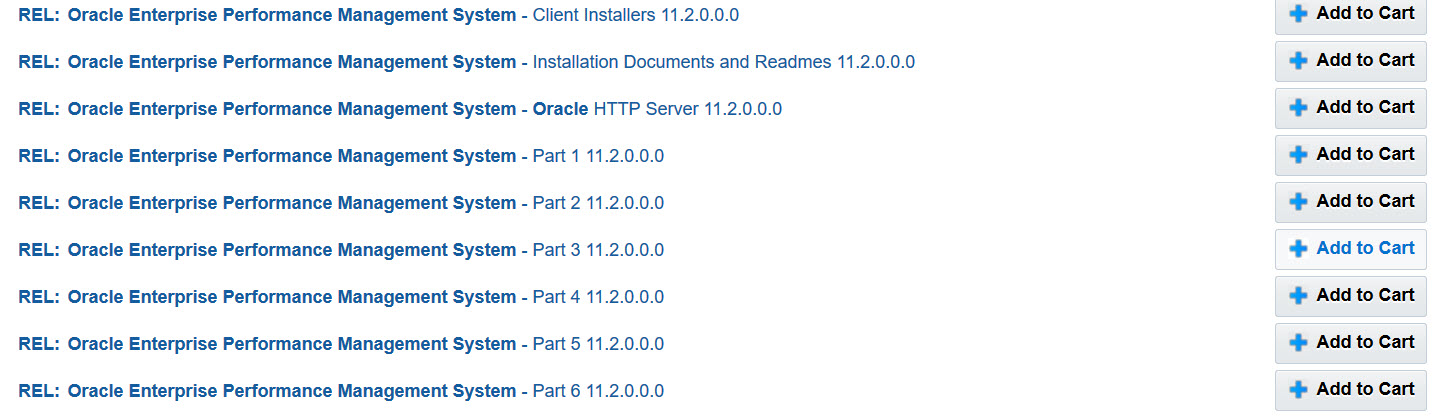Open the Client Installers 11.2.0.0.0 release link
The image size is (1435, 417).
379,15
